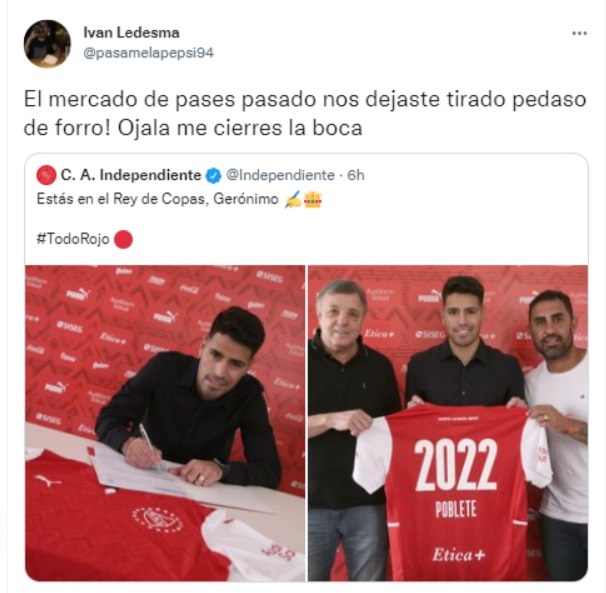Open the @Independiente handle
Image resolution: width=606 pixels, height=593 pixels.
tap(280, 176)
